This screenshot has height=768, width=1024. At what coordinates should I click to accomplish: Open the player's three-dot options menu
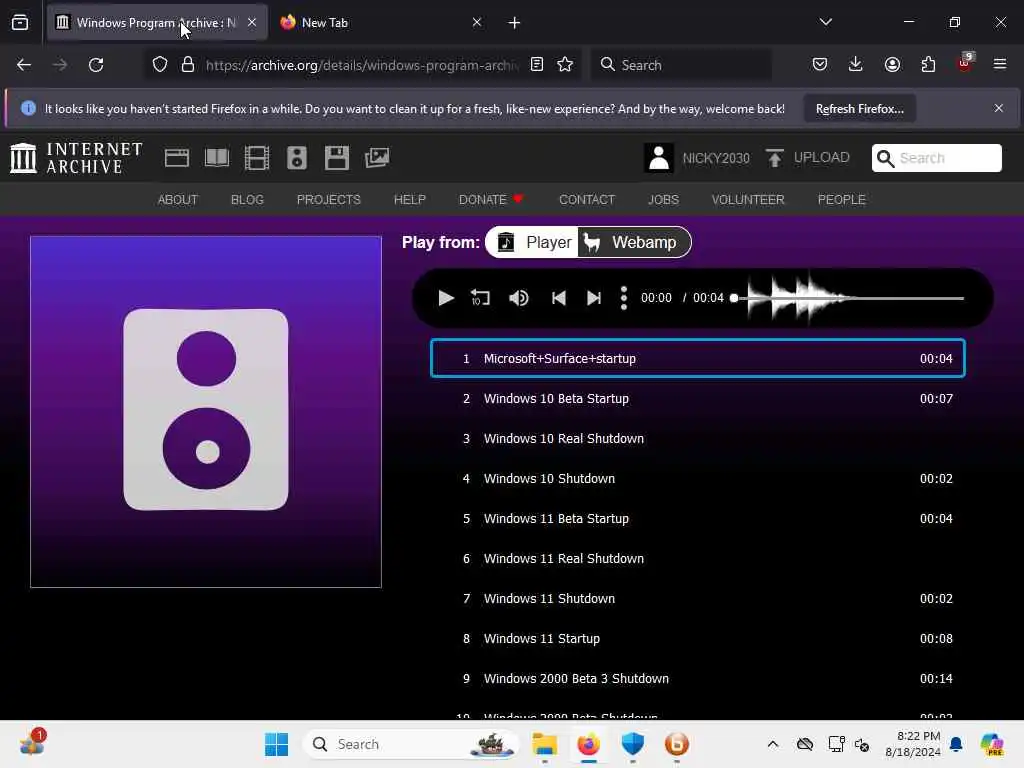click(x=624, y=298)
